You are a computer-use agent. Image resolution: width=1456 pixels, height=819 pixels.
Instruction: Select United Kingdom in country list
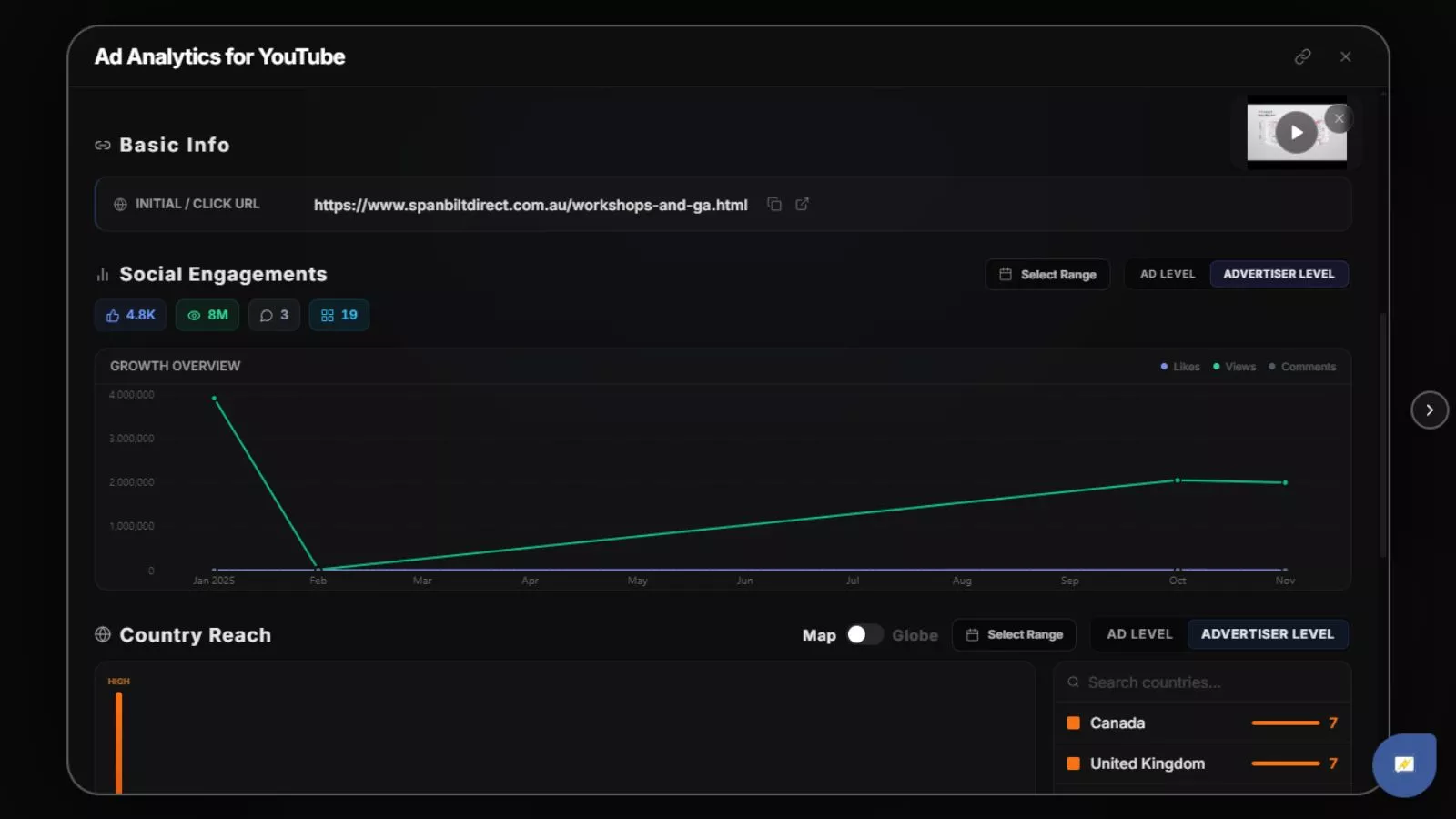(x=1201, y=763)
